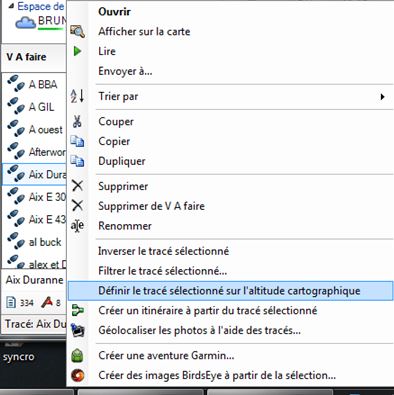
Task: Click the X icon next to Supprimer
Action: (77, 186)
